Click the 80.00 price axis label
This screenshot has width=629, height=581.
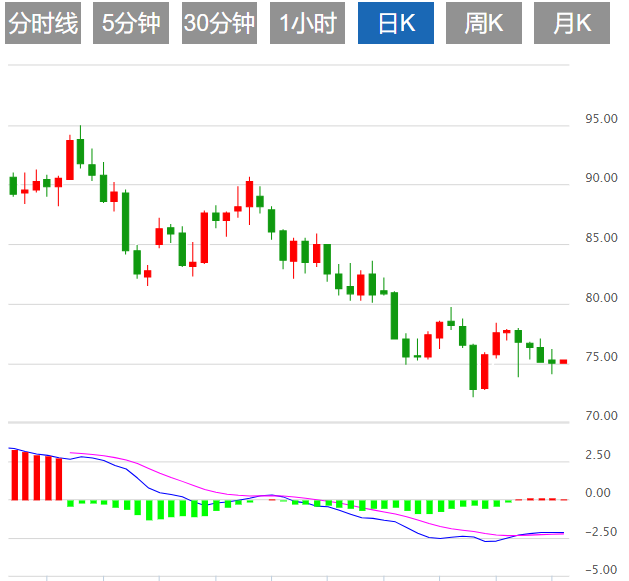(x=602, y=297)
